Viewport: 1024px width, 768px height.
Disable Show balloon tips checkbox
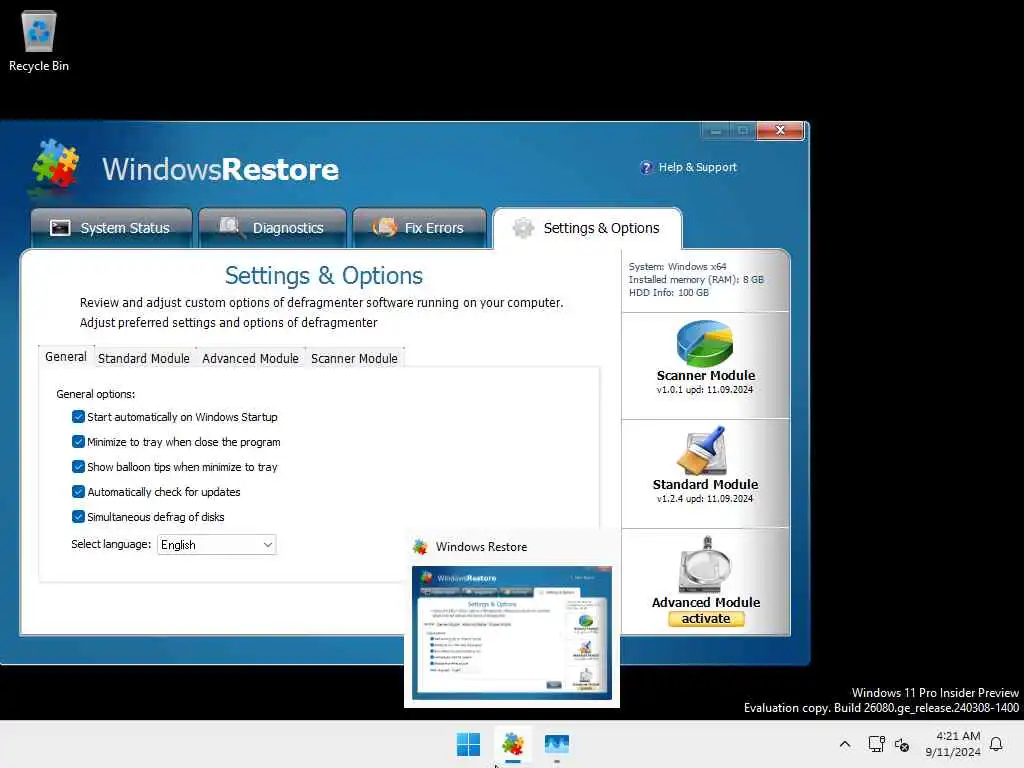tap(78, 466)
